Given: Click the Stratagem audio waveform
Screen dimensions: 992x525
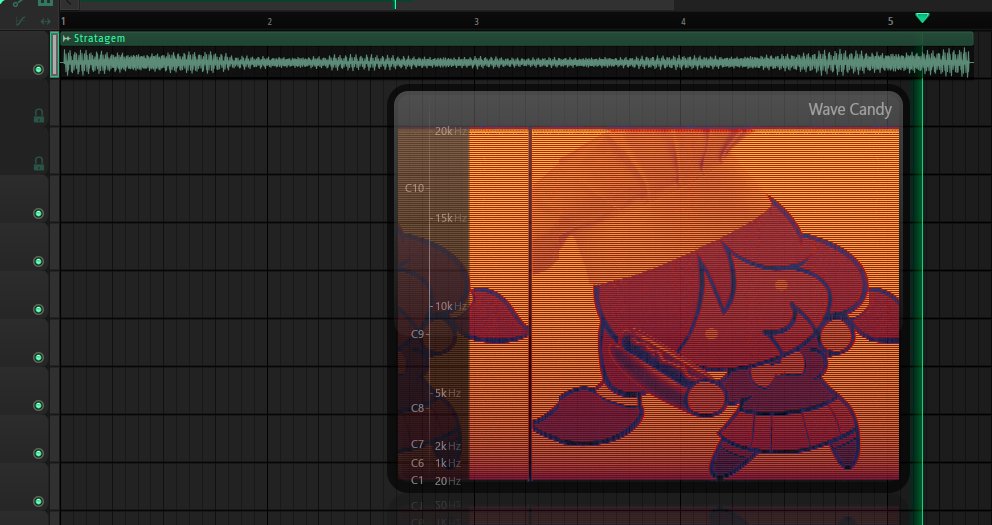Looking at the screenshot, I should pos(517,63).
